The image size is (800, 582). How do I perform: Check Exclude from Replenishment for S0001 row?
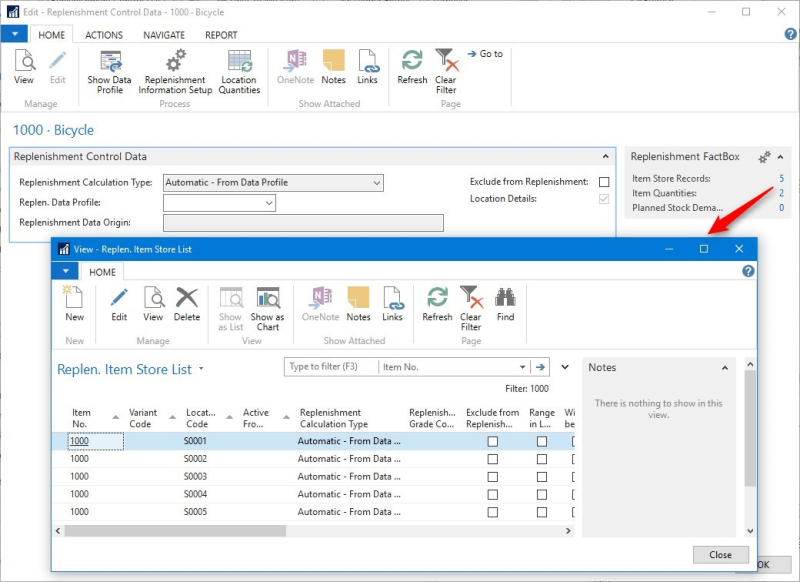click(492, 441)
